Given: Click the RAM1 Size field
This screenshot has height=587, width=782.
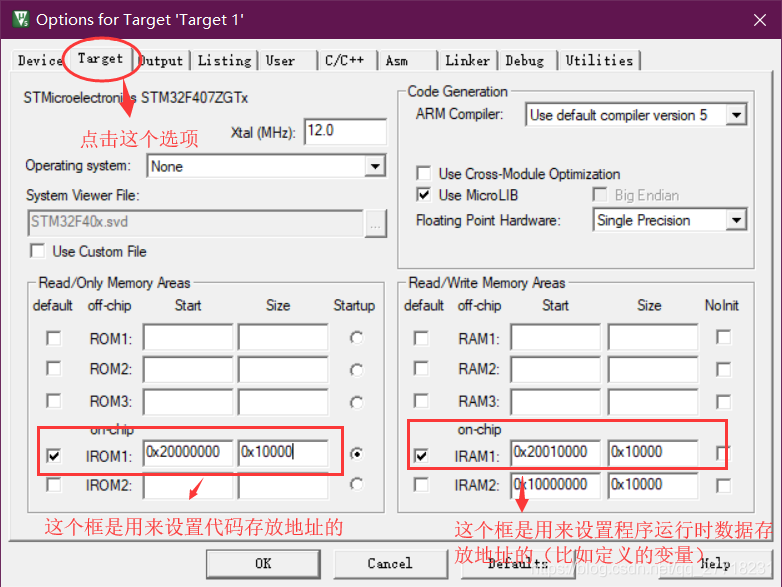Looking at the screenshot, I should coord(653,338).
